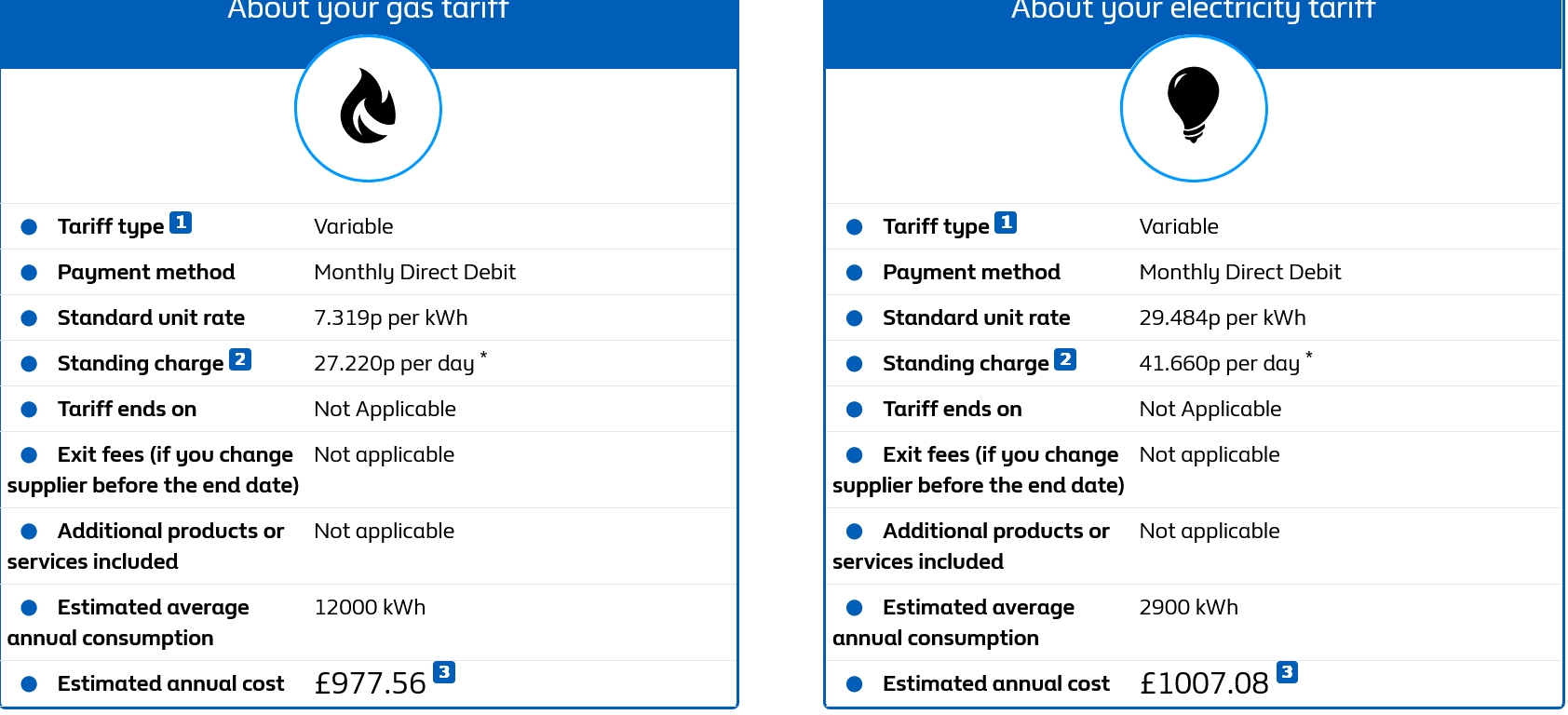Open footnote 1 beside gas Tariff type

coord(181,223)
